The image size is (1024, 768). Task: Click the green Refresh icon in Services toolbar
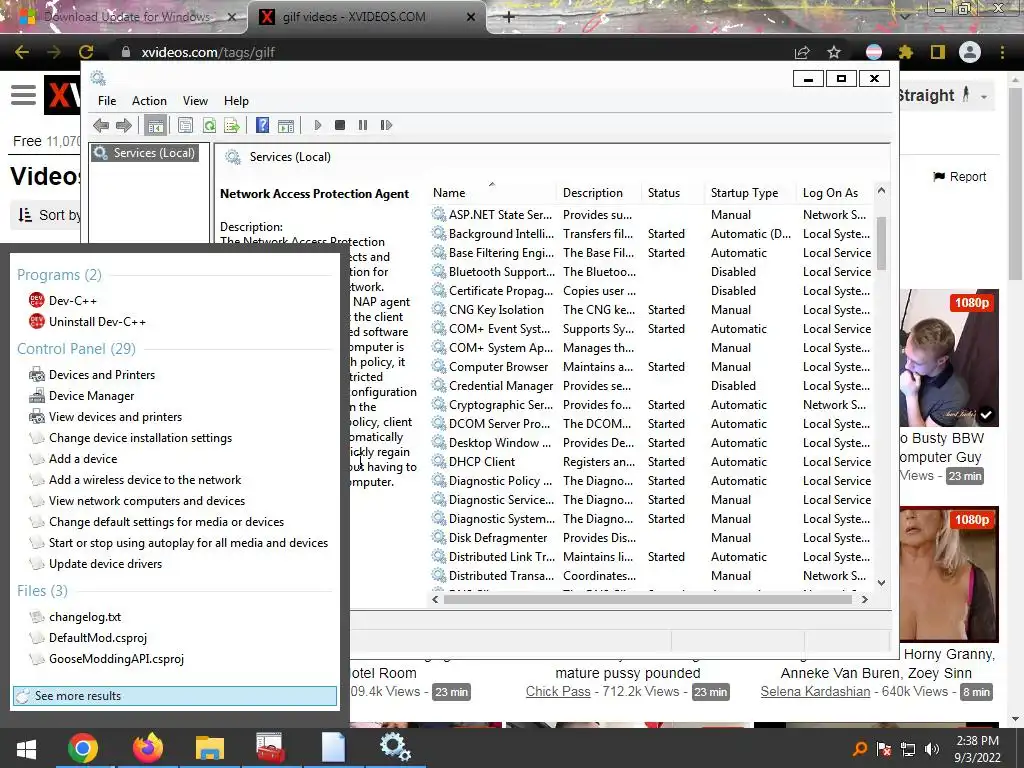point(209,125)
